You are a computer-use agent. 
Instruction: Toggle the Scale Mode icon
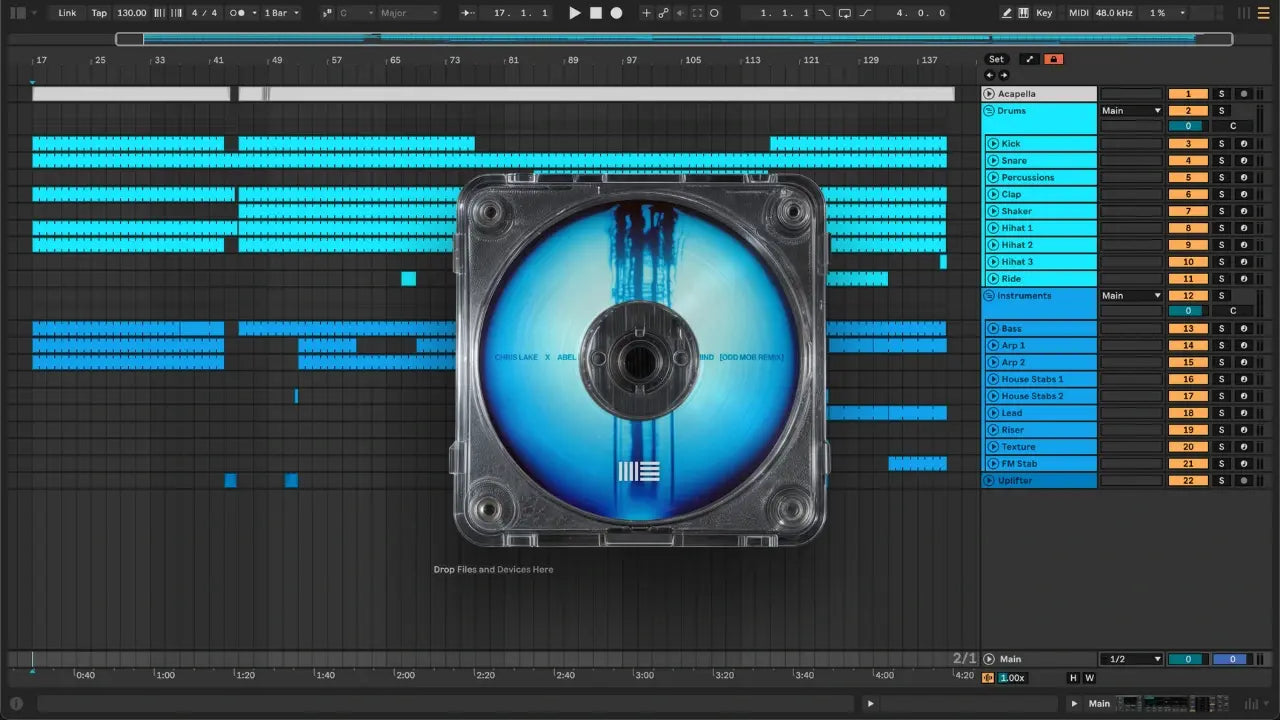coord(328,13)
